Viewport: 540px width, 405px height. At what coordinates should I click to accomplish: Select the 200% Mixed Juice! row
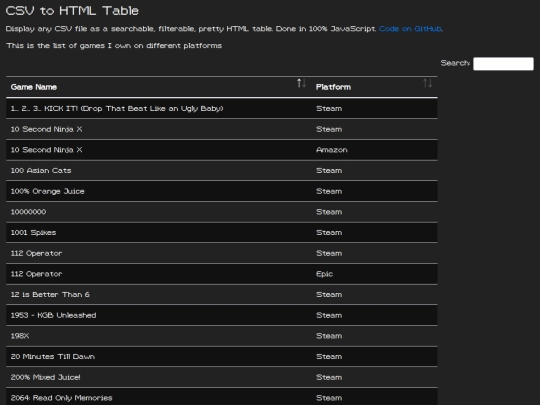(x=222, y=377)
